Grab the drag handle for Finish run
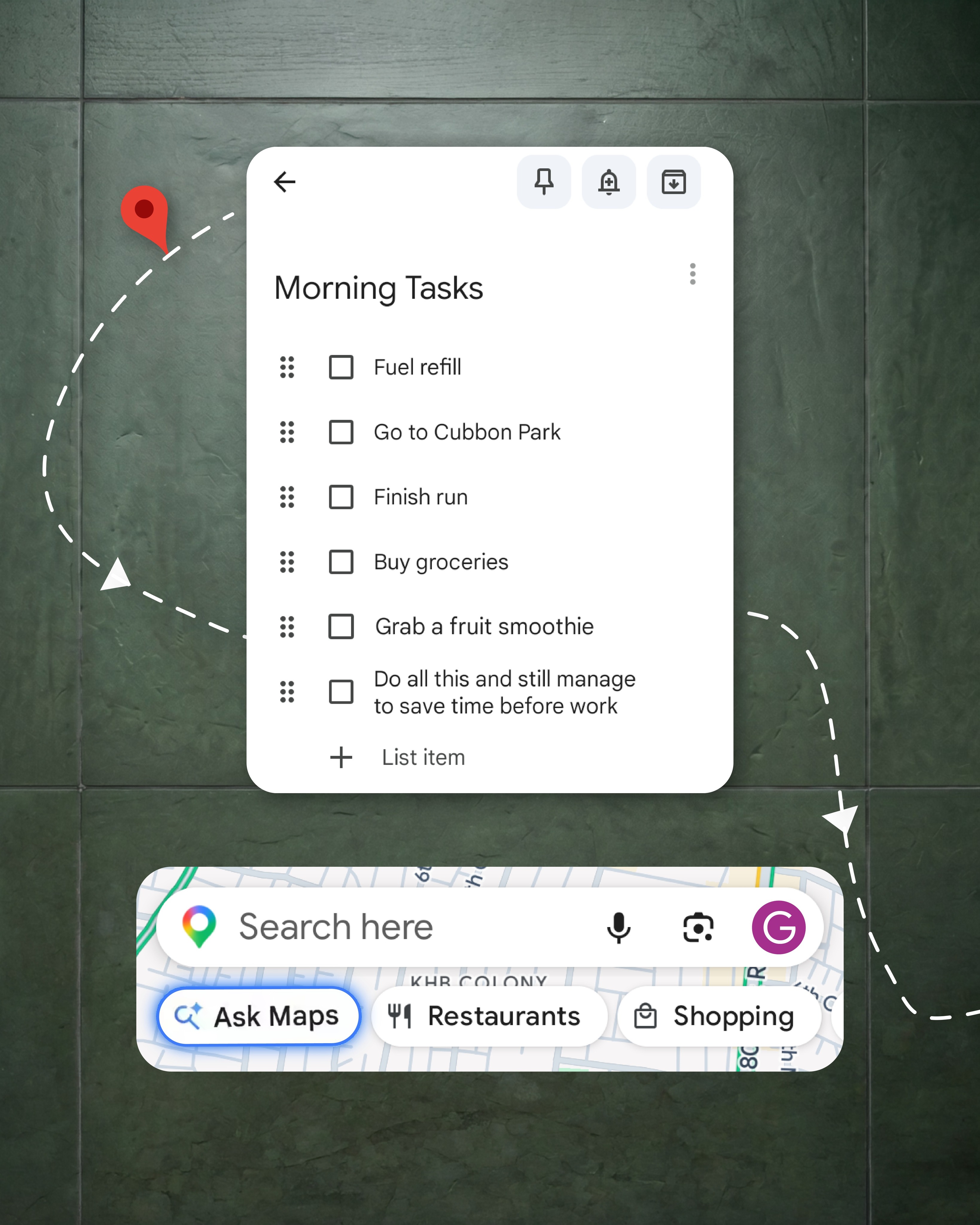Screen dimensions: 980x1225 coord(287,497)
